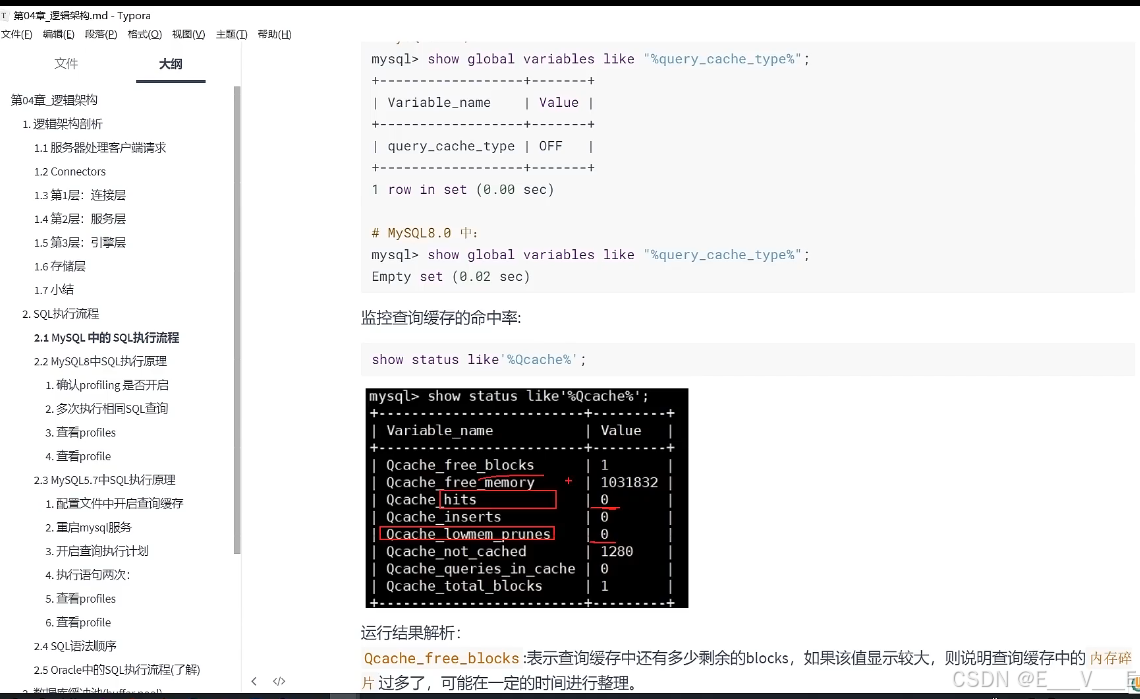
Task: Click the line Empty set (0.02 sec)
Action: [451, 276]
